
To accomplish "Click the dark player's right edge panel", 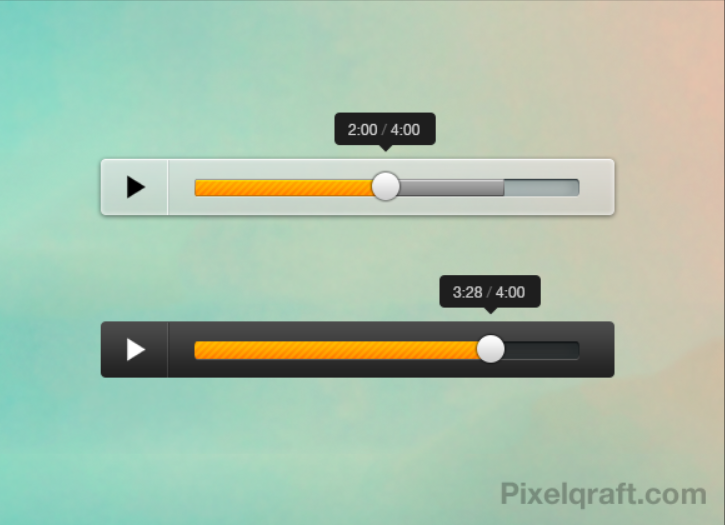I will pyautogui.click(x=597, y=350).
